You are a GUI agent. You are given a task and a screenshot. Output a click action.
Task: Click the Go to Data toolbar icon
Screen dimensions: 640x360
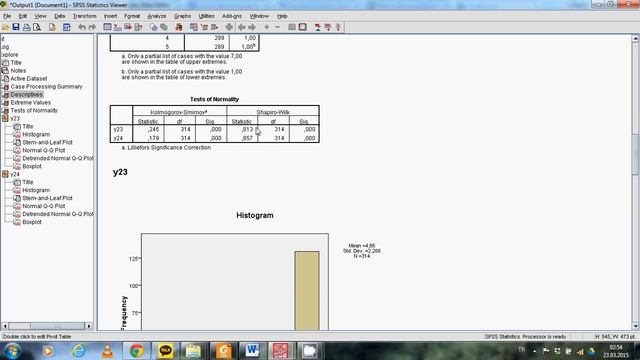[x=107, y=27]
